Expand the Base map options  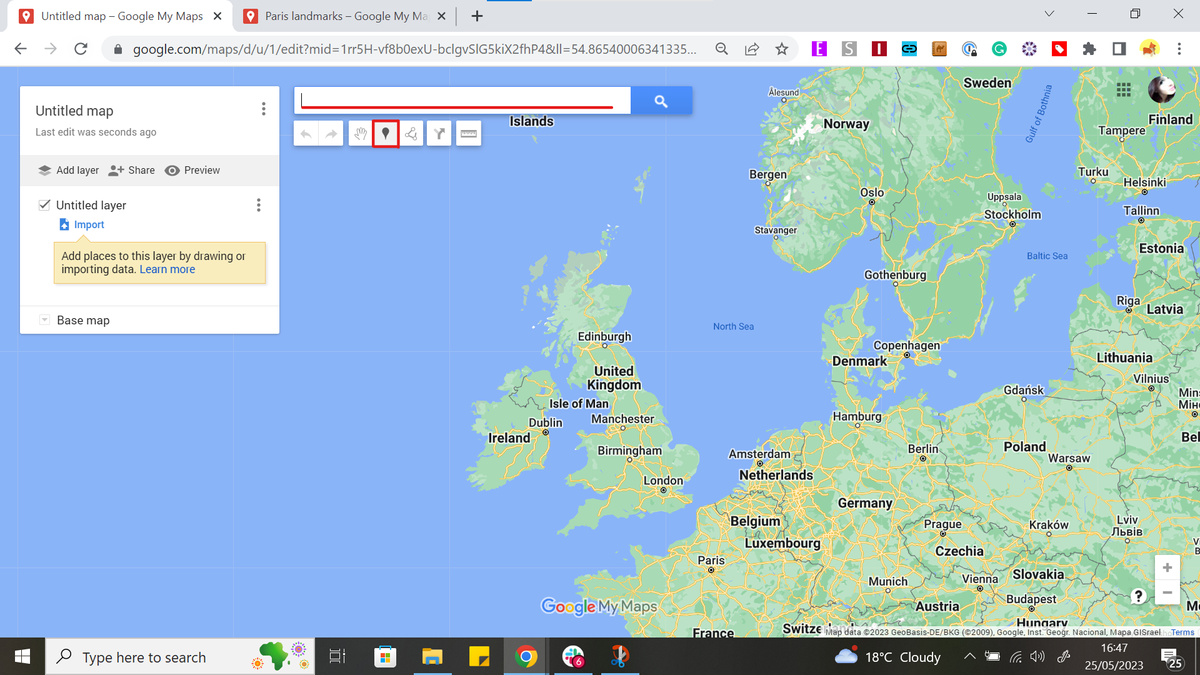[x=43, y=319]
